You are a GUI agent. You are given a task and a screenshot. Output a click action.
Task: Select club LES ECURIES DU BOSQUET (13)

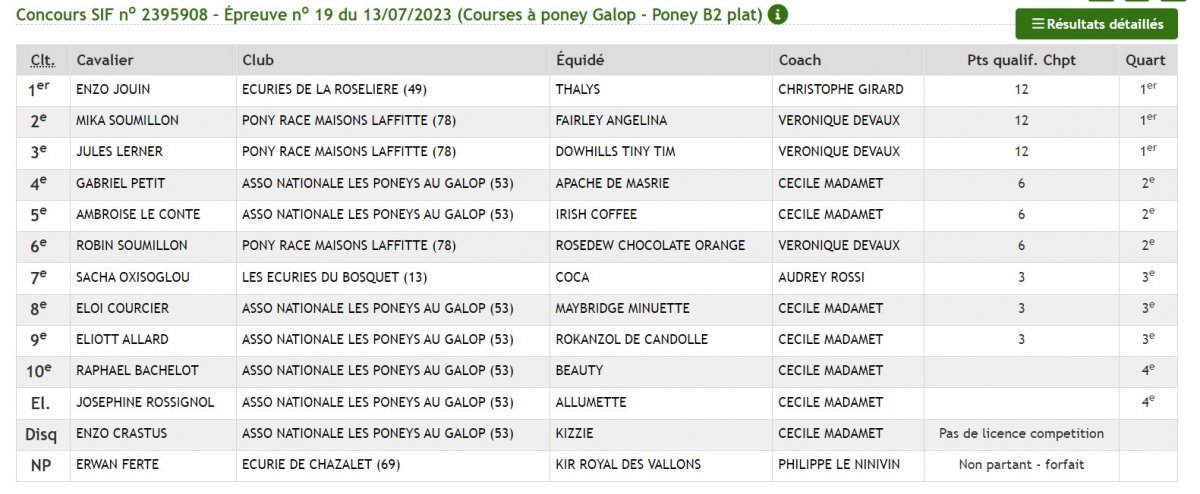[328, 277]
